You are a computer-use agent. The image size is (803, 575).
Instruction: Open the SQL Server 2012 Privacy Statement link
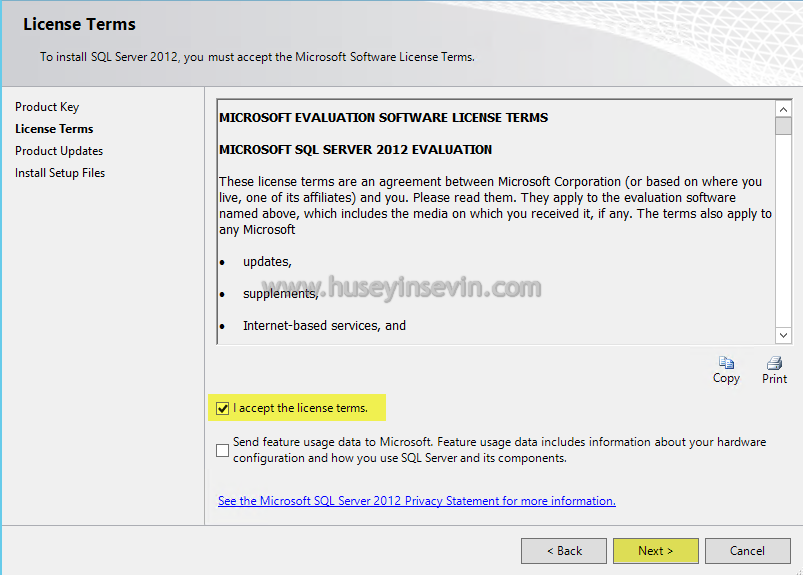click(417, 501)
